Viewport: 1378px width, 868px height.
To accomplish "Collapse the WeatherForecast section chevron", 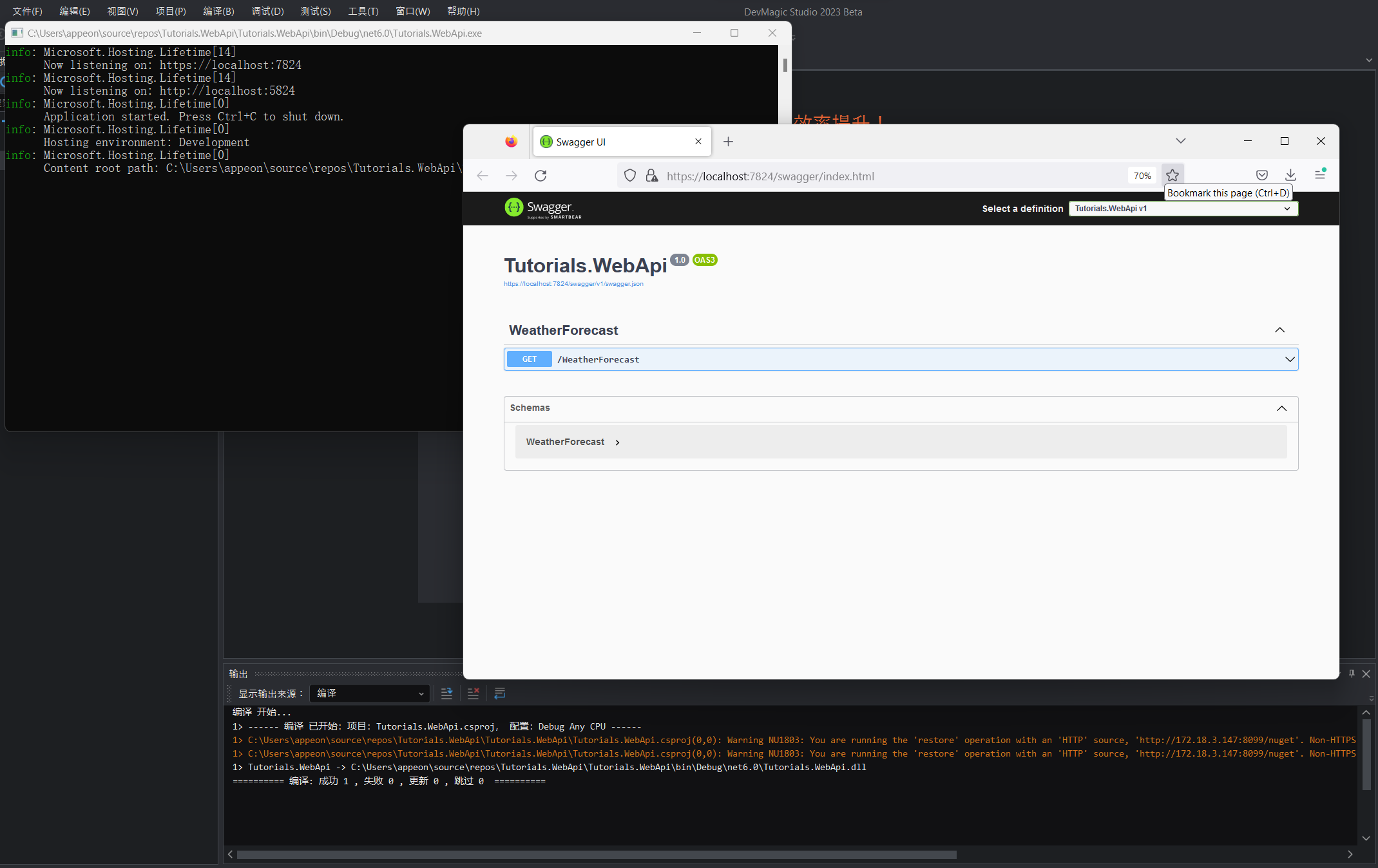I will pyautogui.click(x=1279, y=330).
